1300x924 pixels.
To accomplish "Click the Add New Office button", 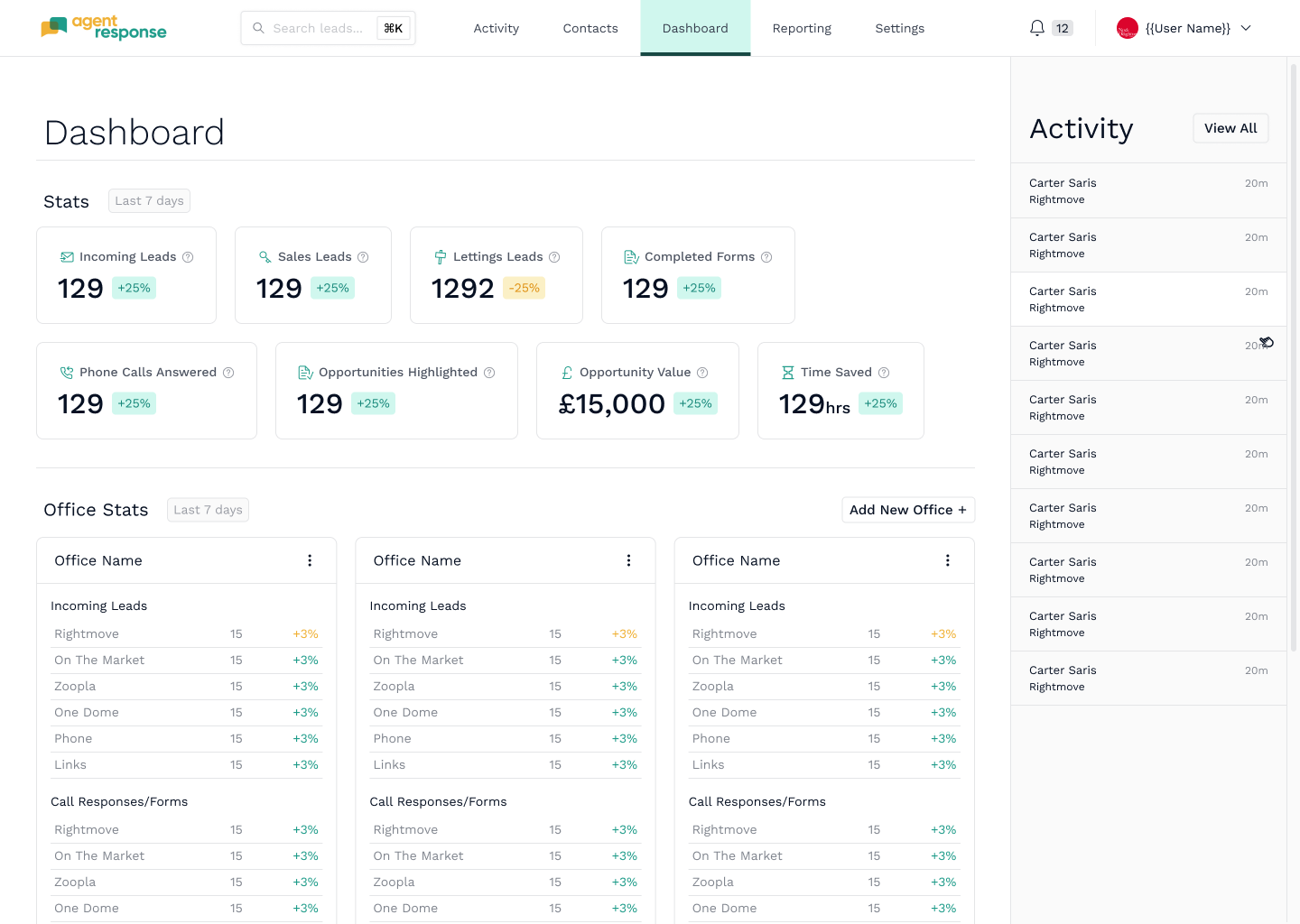I will (908, 510).
